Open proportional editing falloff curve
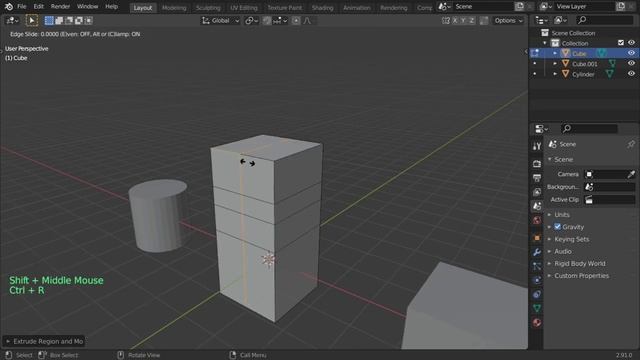The image size is (640, 360). [308, 20]
